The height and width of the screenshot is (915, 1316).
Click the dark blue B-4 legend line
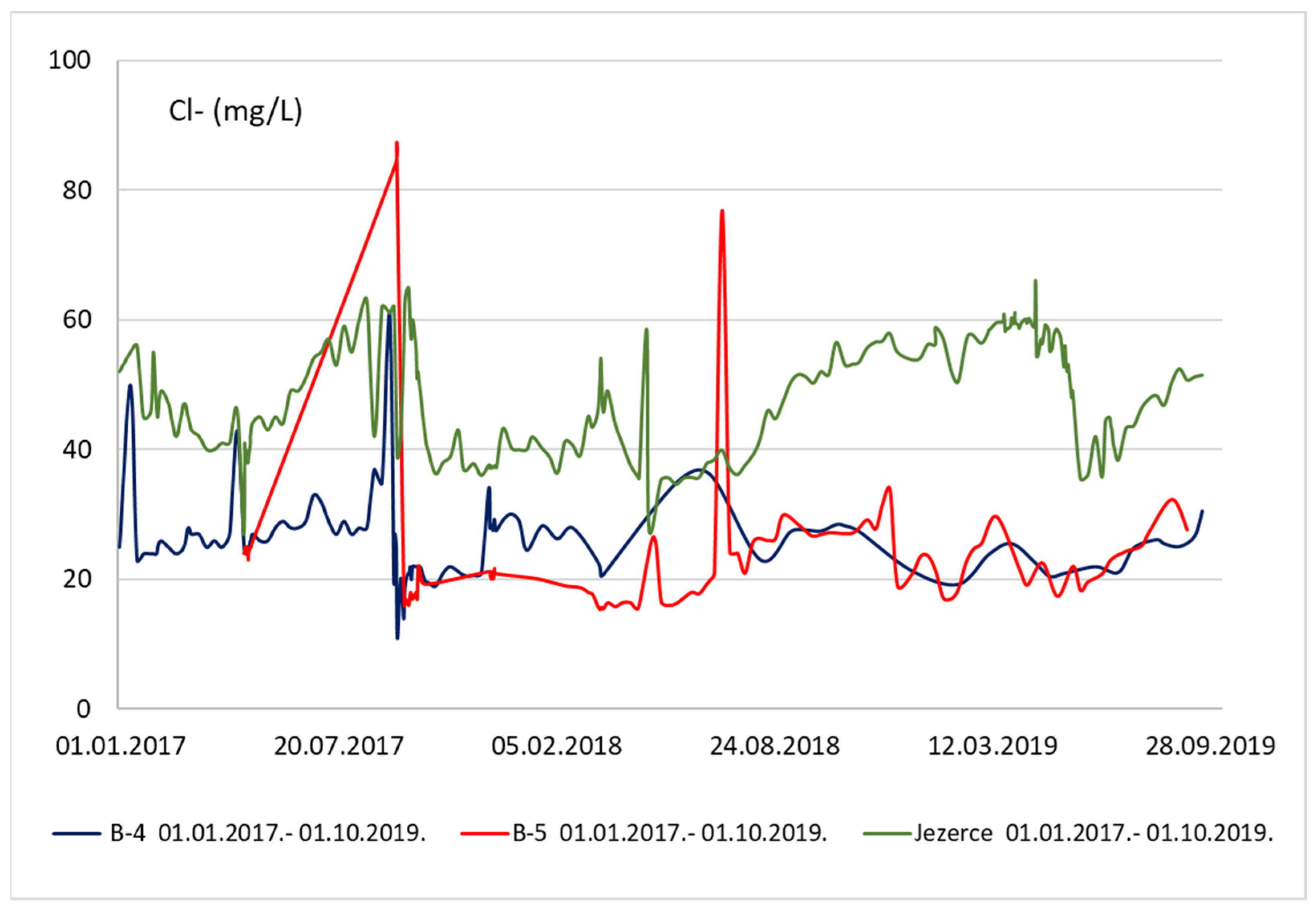pos(77,834)
